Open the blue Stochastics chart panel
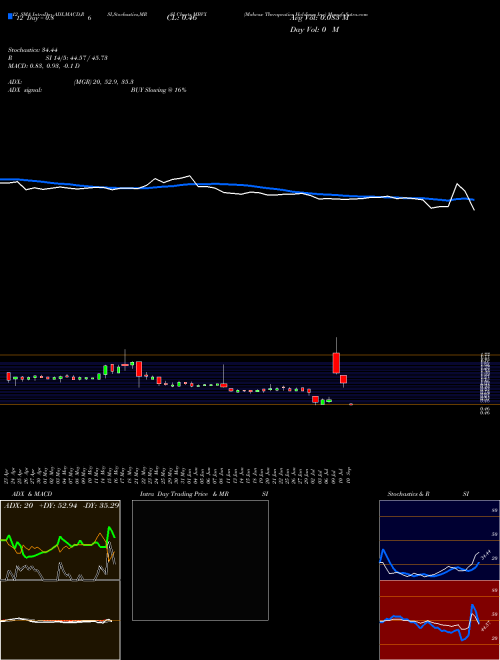 tap(439, 540)
